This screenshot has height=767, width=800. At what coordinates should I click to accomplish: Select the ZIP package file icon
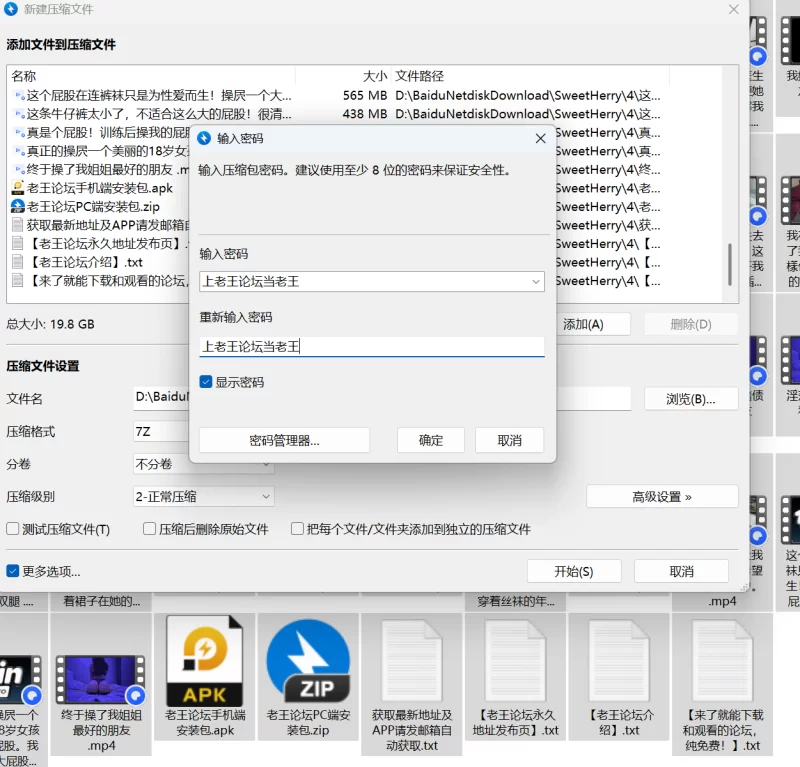[x=308, y=660]
